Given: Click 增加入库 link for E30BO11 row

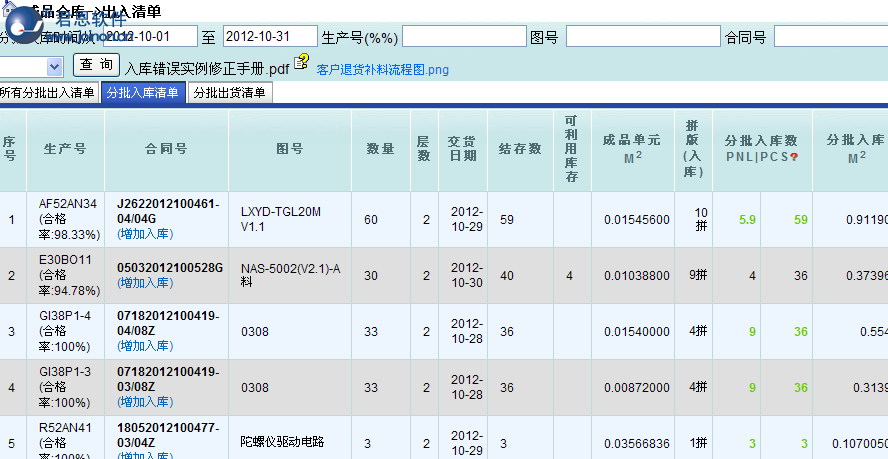Looking at the screenshot, I should point(145,283).
